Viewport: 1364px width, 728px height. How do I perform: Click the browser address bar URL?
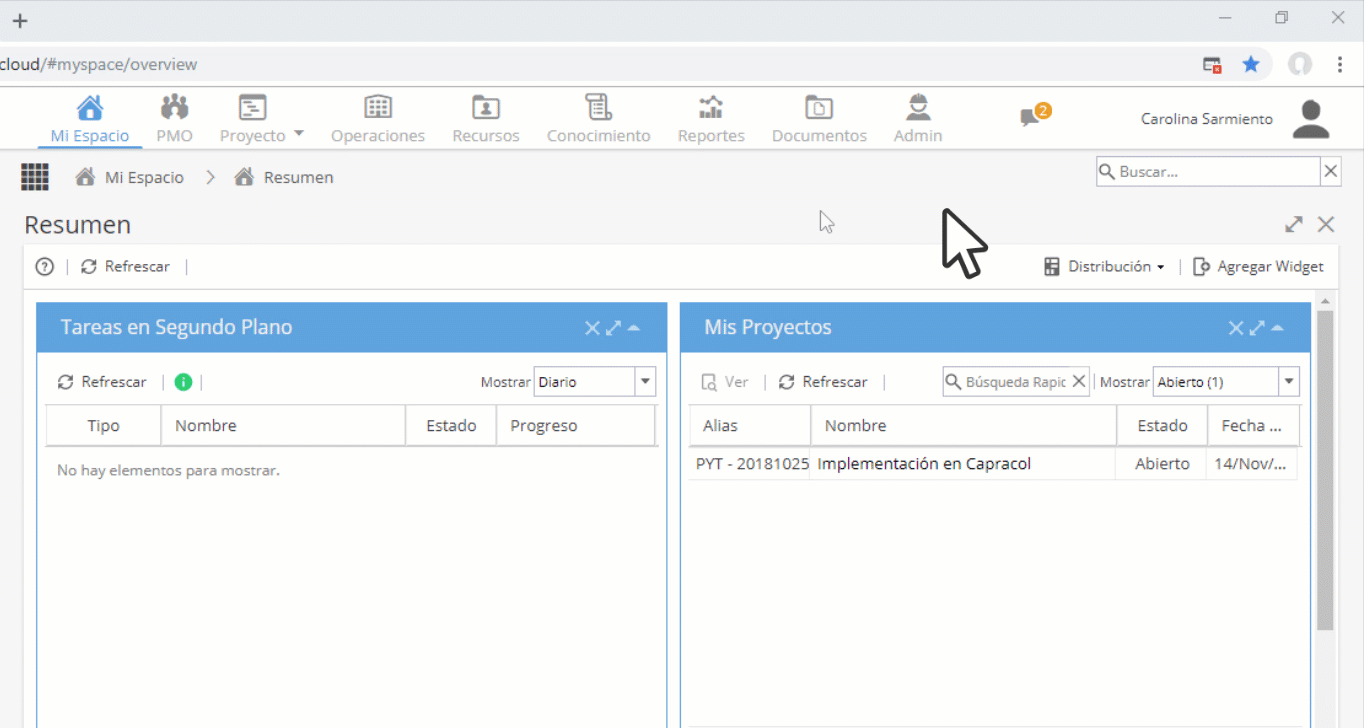98,65
